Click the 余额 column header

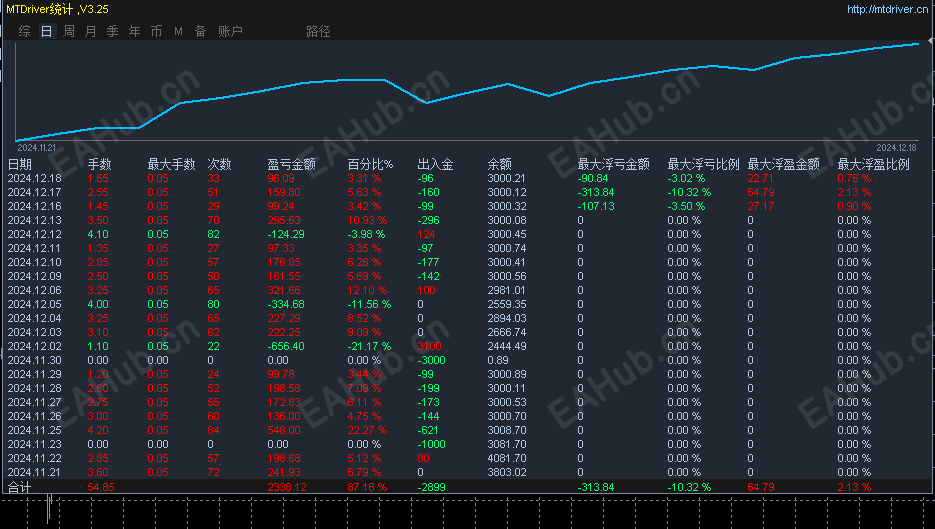(x=500, y=164)
